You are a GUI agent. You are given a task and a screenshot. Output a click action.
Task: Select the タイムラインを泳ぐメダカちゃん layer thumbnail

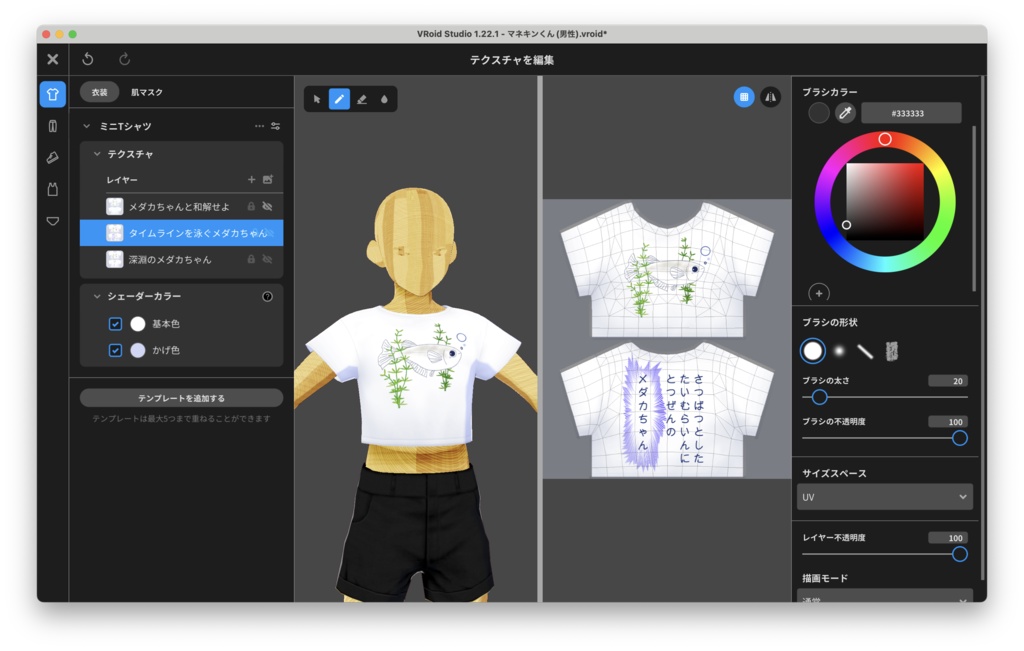pos(115,233)
